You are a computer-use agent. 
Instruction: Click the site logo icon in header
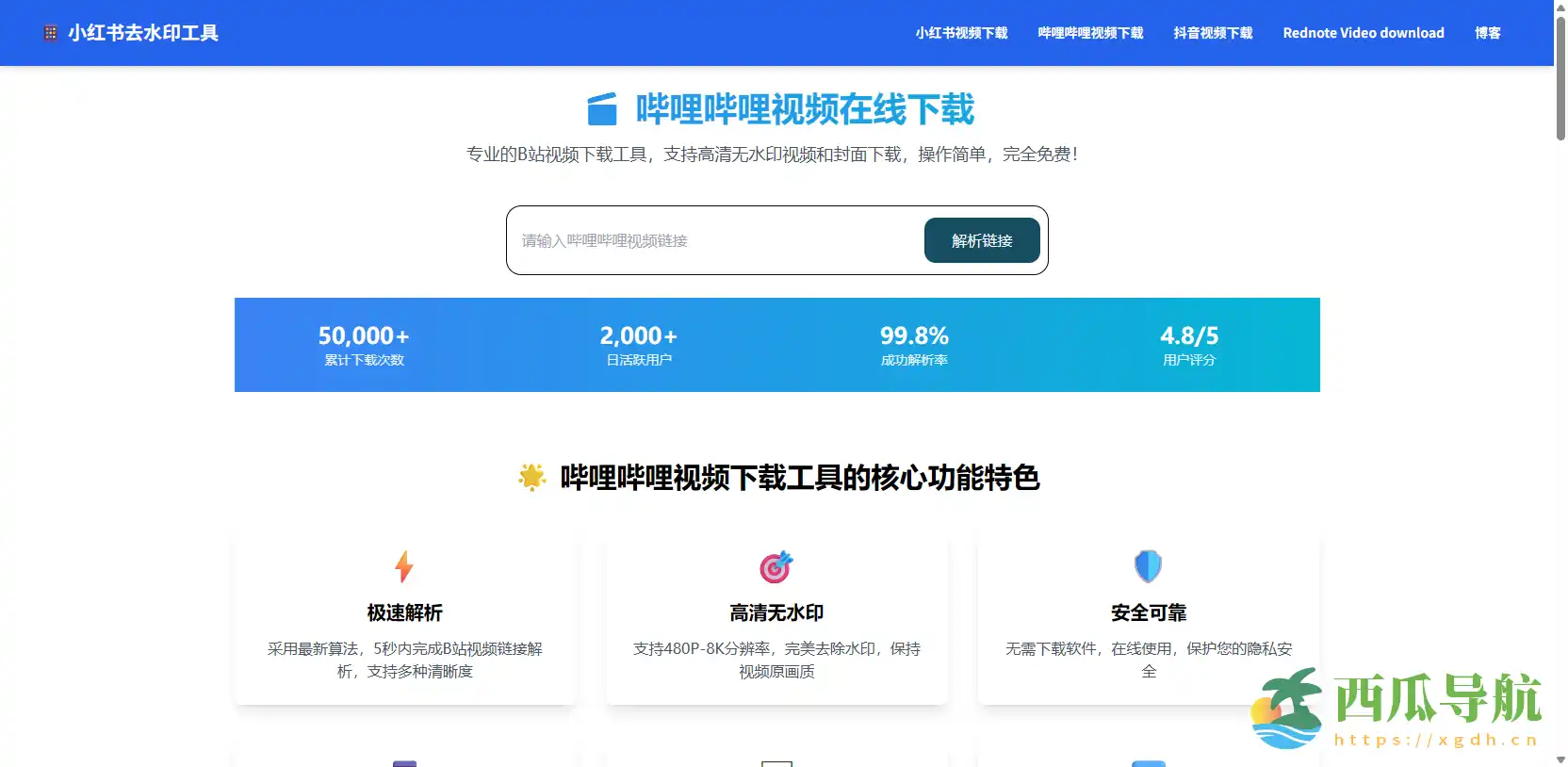pos(51,33)
